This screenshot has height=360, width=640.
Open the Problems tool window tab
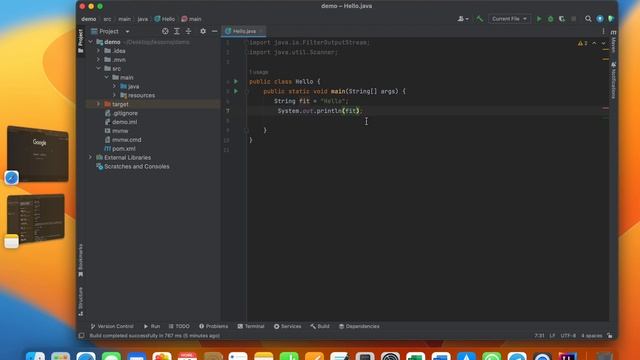click(213, 326)
